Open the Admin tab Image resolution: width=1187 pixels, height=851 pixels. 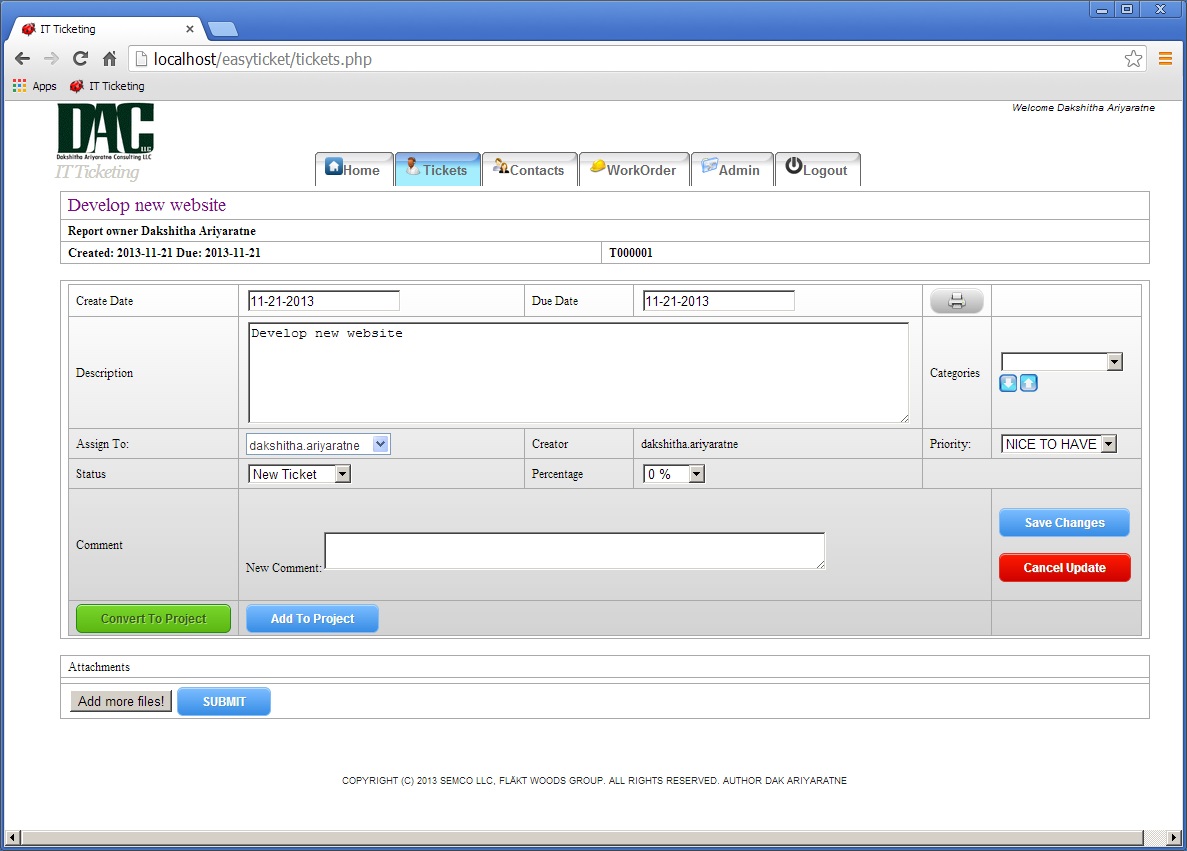(x=731, y=170)
